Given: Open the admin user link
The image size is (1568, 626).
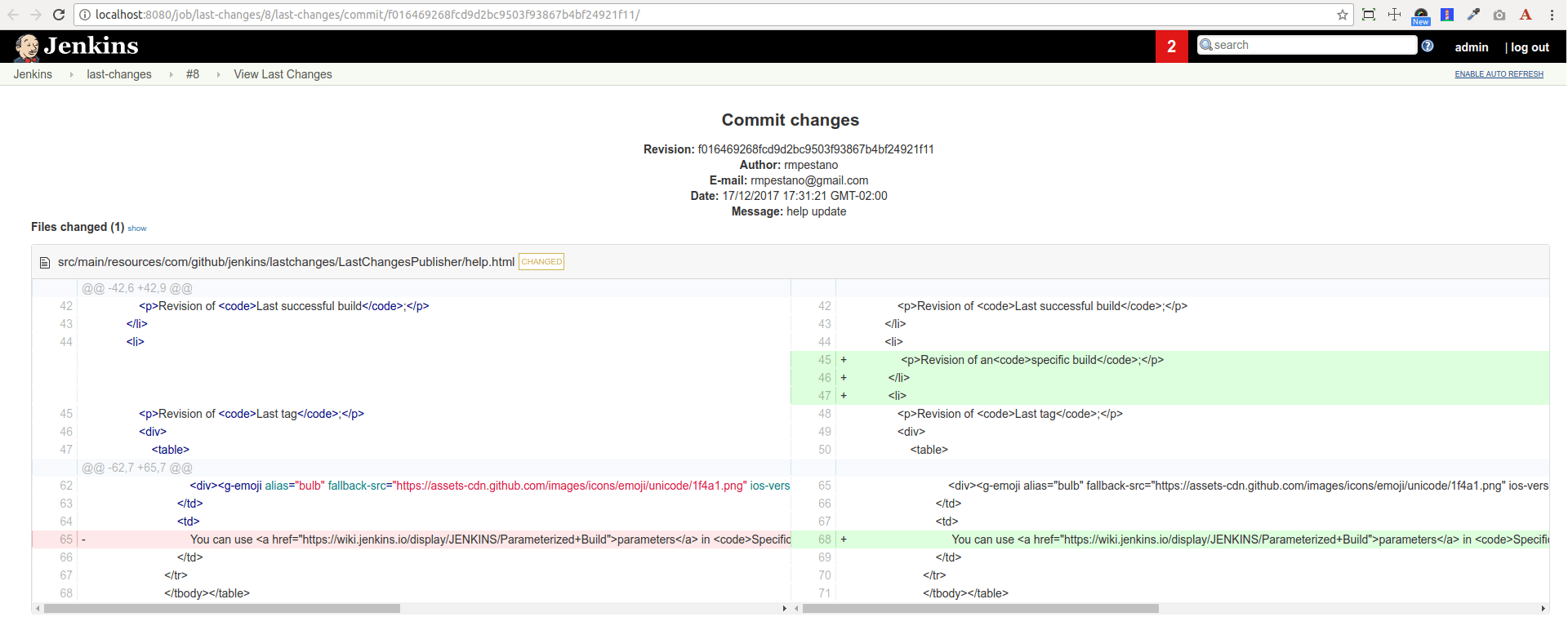Looking at the screenshot, I should point(1472,47).
